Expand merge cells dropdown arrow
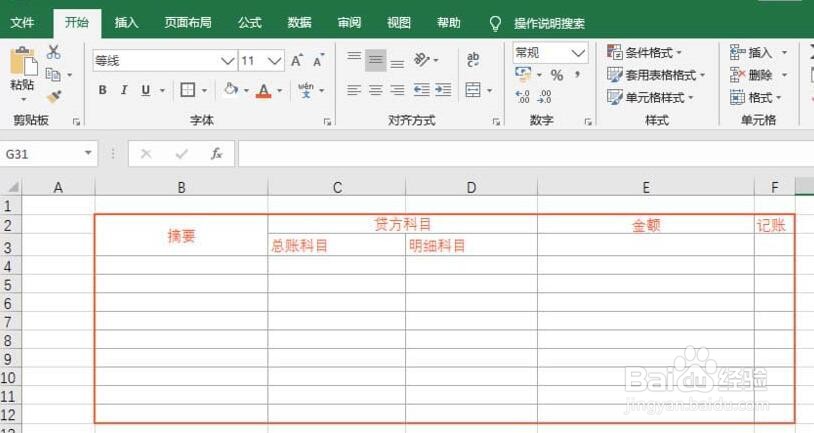The image size is (814, 433). tap(490, 91)
